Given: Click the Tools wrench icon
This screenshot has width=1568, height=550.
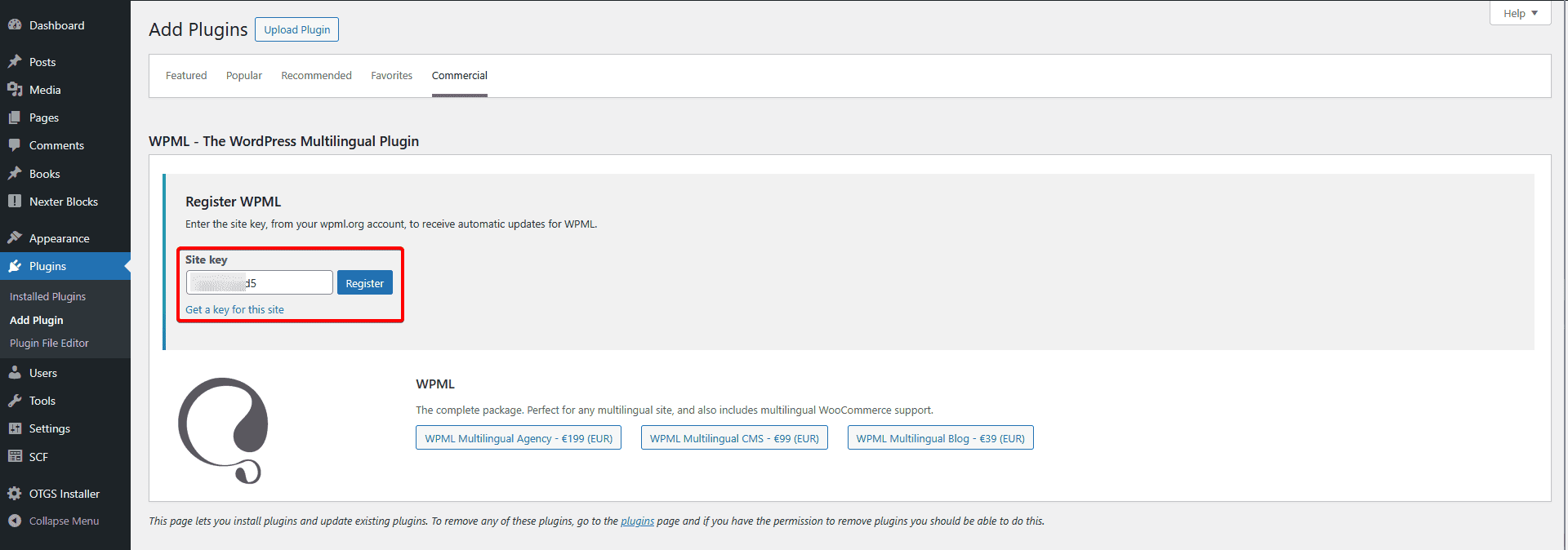Looking at the screenshot, I should (x=15, y=401).
